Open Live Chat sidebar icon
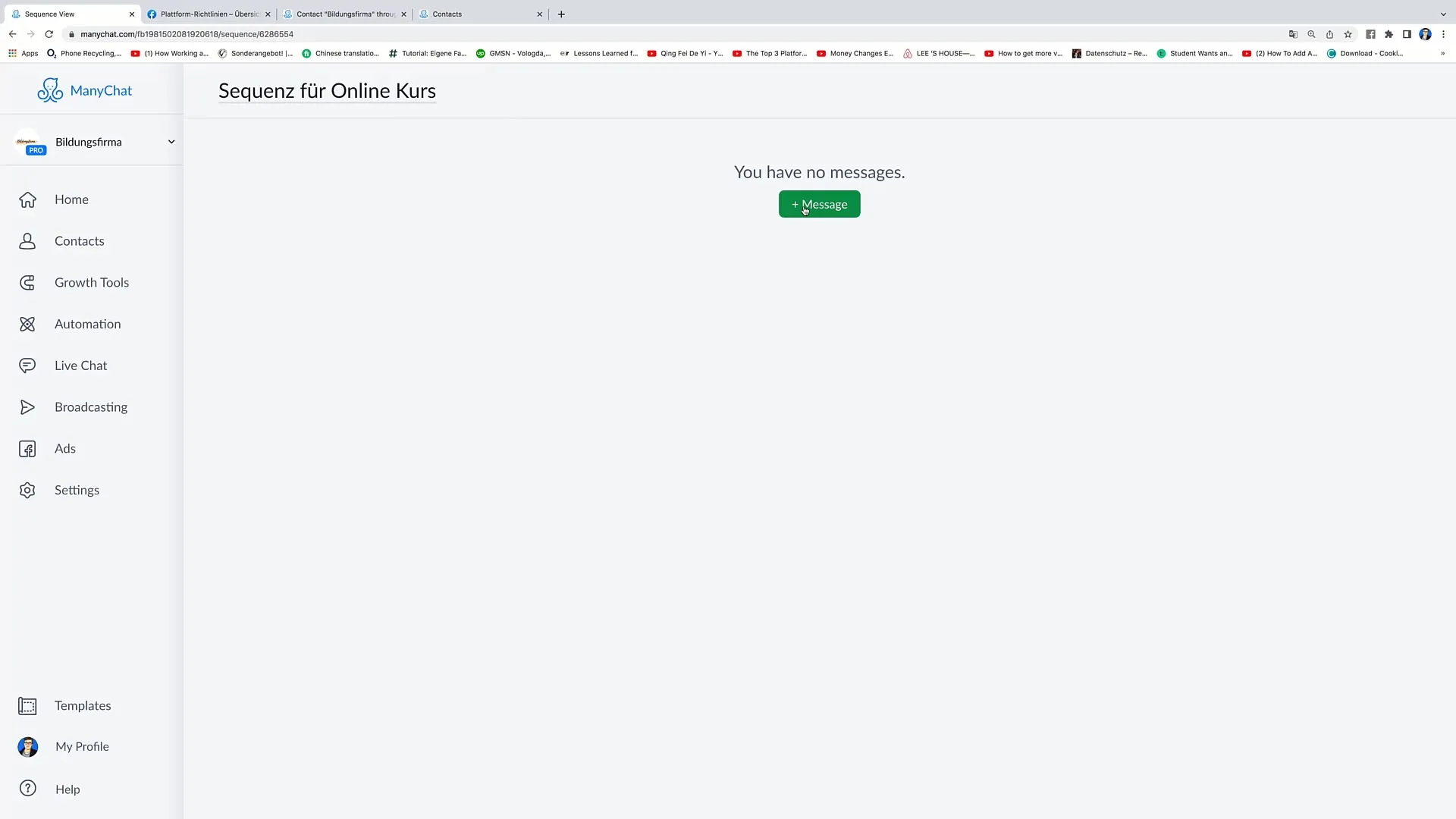1456x819 pixels. [x=27, y=365]
